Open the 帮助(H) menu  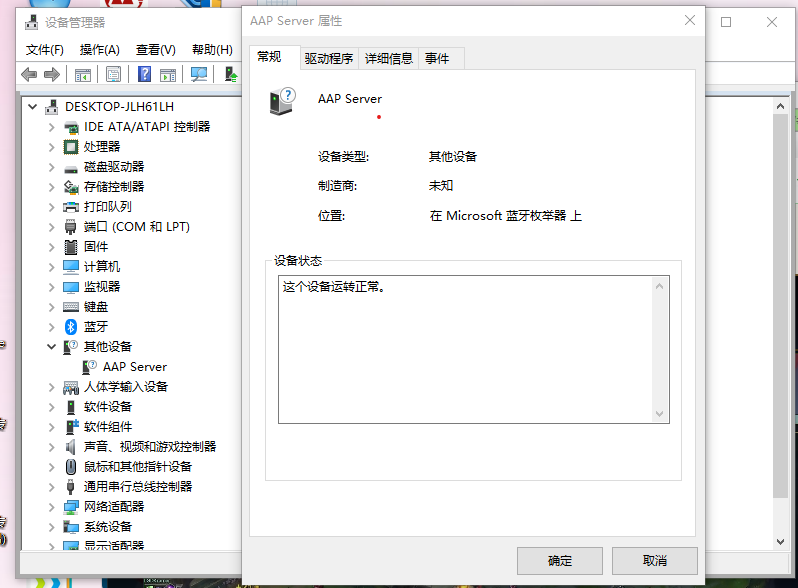click(212, 50)
